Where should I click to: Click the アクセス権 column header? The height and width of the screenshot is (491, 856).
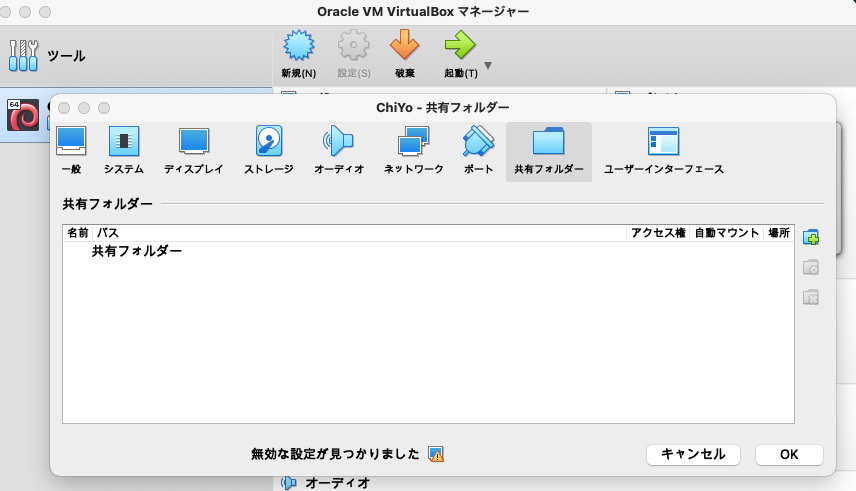click(658, 233)
